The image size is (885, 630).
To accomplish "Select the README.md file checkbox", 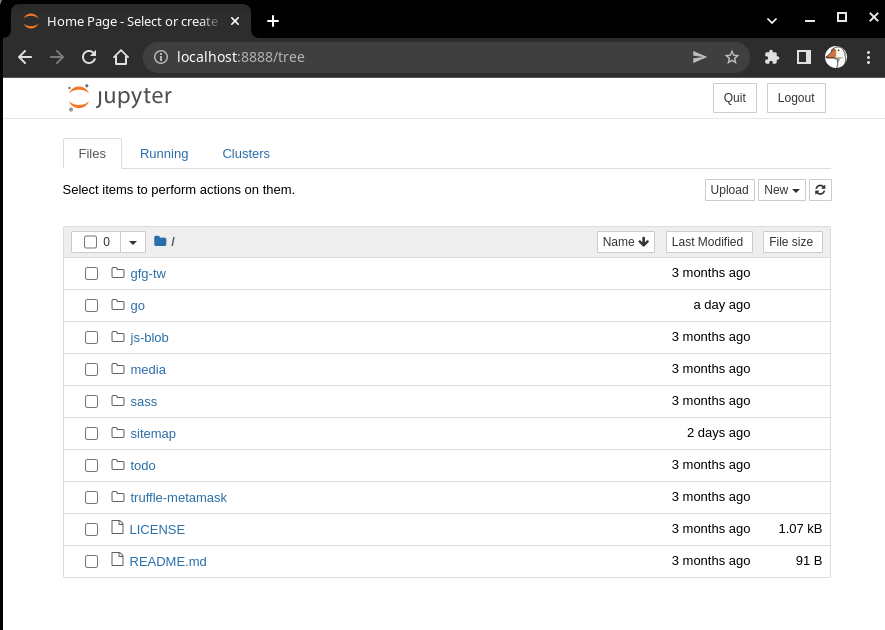I will (x=91, y=562).
